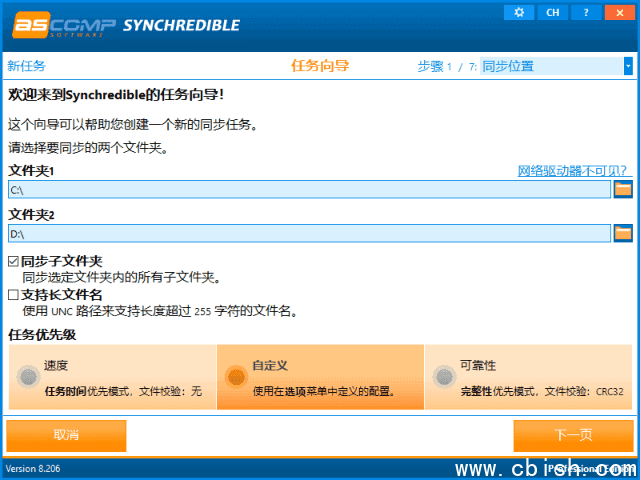Enable the 支持长文件名 checkbox
The width and height of the screenshot is (640, 480).
pyautogui.click(x=14, y=295)
